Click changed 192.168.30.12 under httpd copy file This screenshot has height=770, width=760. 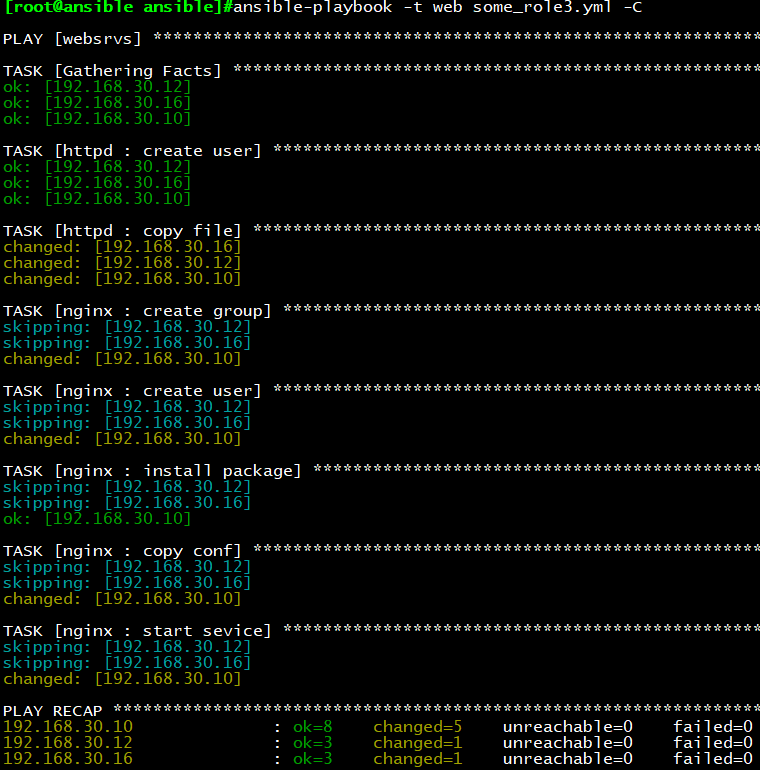coord(122,263)
